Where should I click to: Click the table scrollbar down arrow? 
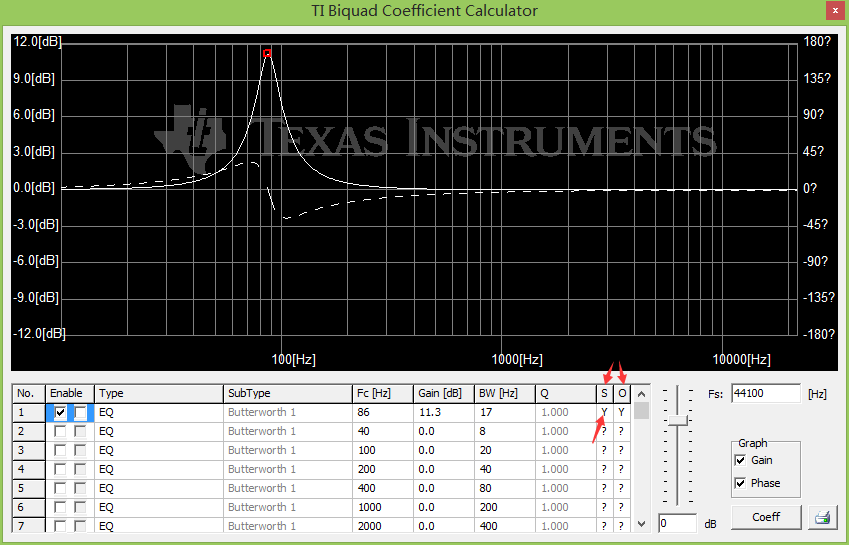(641, 523)
